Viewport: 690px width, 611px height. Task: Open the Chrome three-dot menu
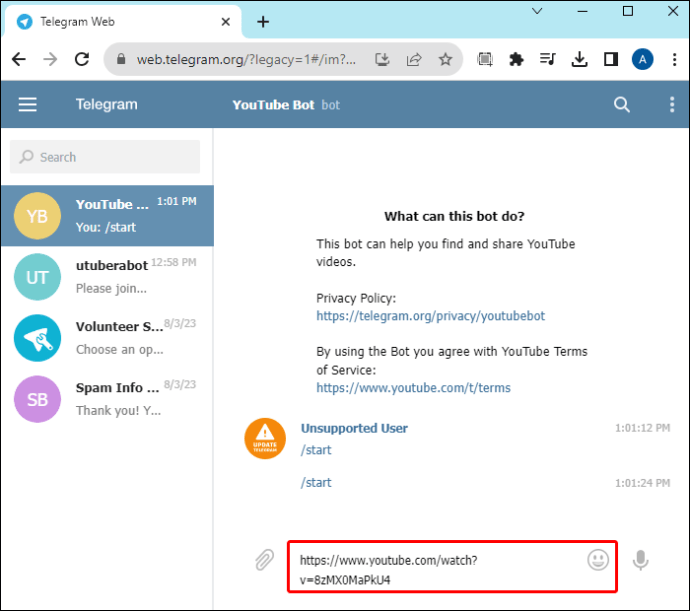(x=671, y=60)
